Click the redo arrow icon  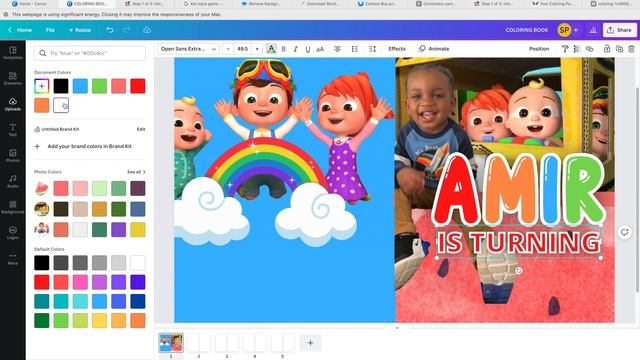point(127,30)
